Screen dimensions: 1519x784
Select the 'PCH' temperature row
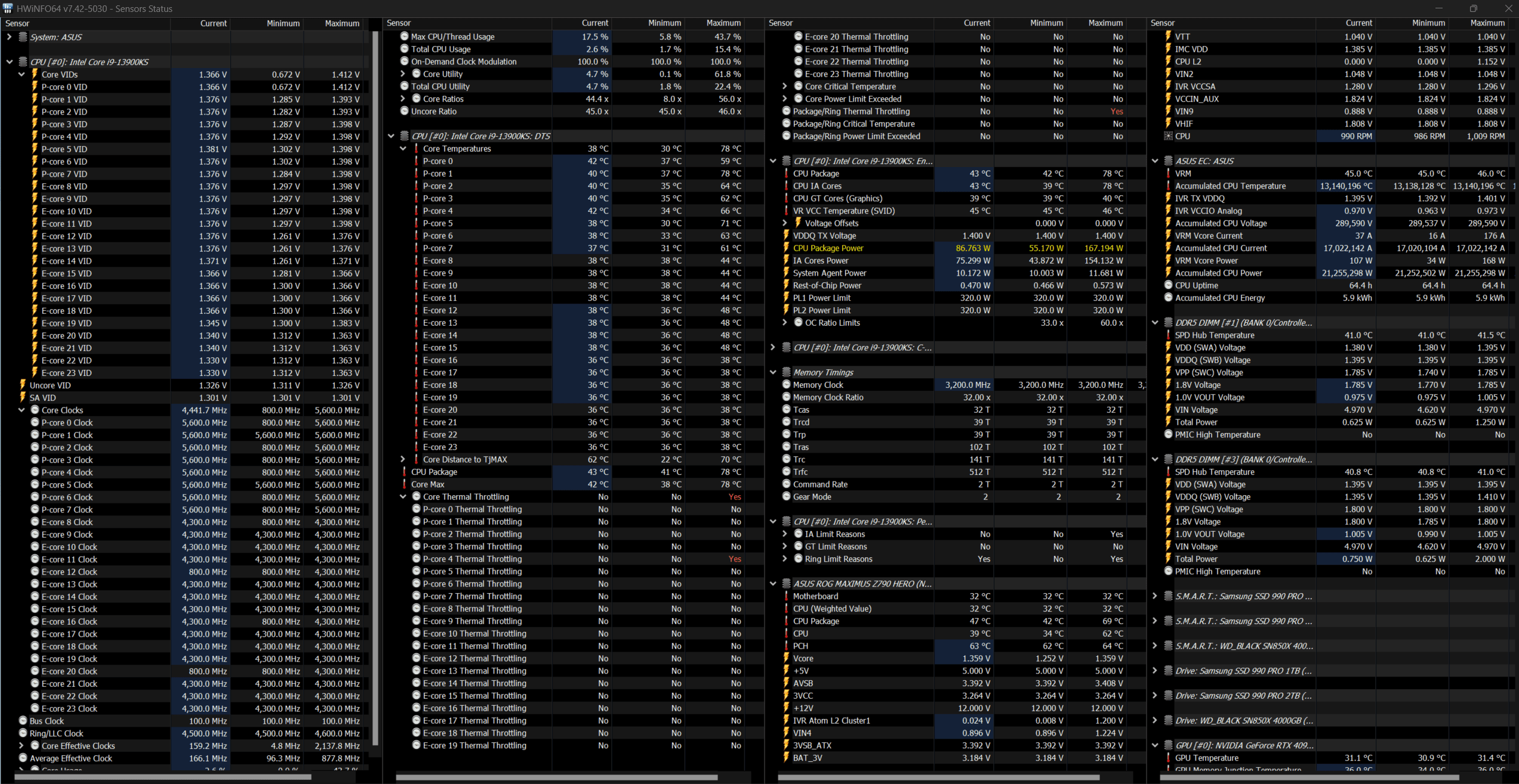(955, 646)
